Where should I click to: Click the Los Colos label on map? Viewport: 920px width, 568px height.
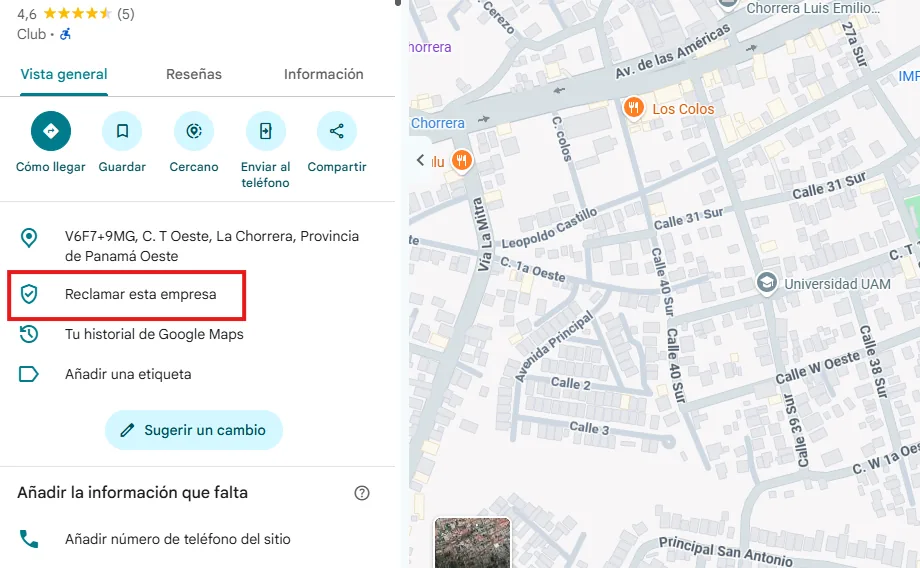tap(683, 109)
